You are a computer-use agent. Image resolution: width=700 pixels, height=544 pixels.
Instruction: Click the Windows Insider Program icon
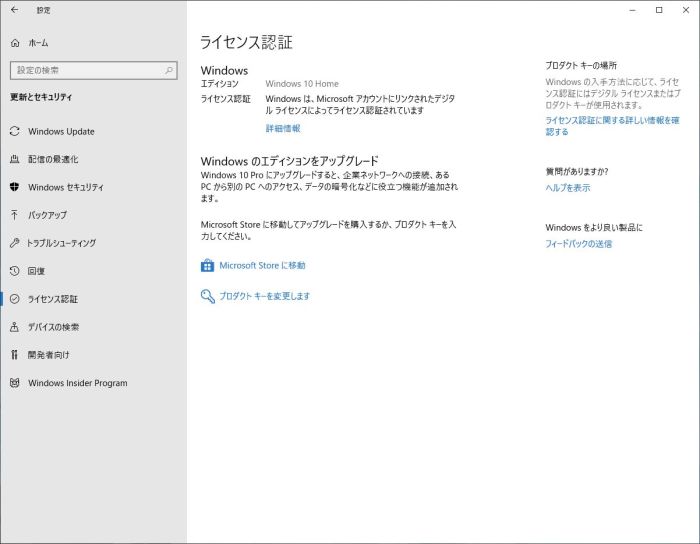coord(15,383)
